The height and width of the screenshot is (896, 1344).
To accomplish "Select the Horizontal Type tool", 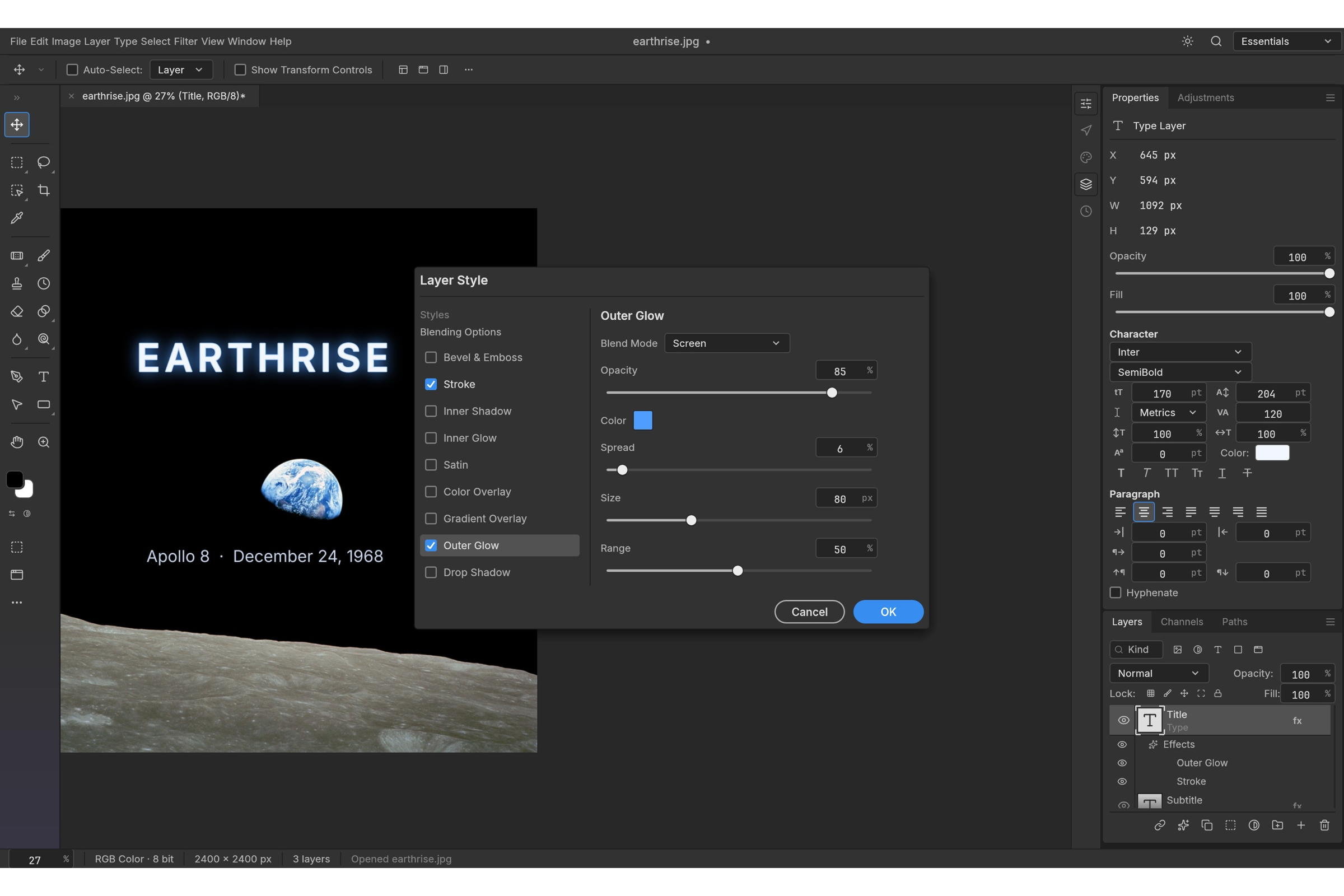I will (44, 376).
